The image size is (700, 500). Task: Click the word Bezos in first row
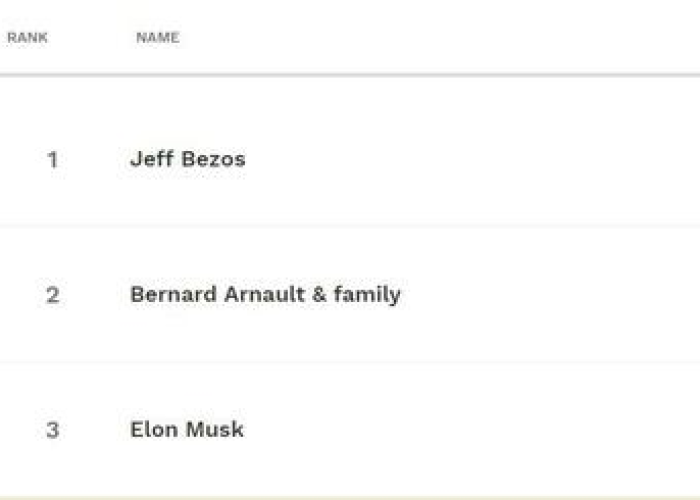213,159
